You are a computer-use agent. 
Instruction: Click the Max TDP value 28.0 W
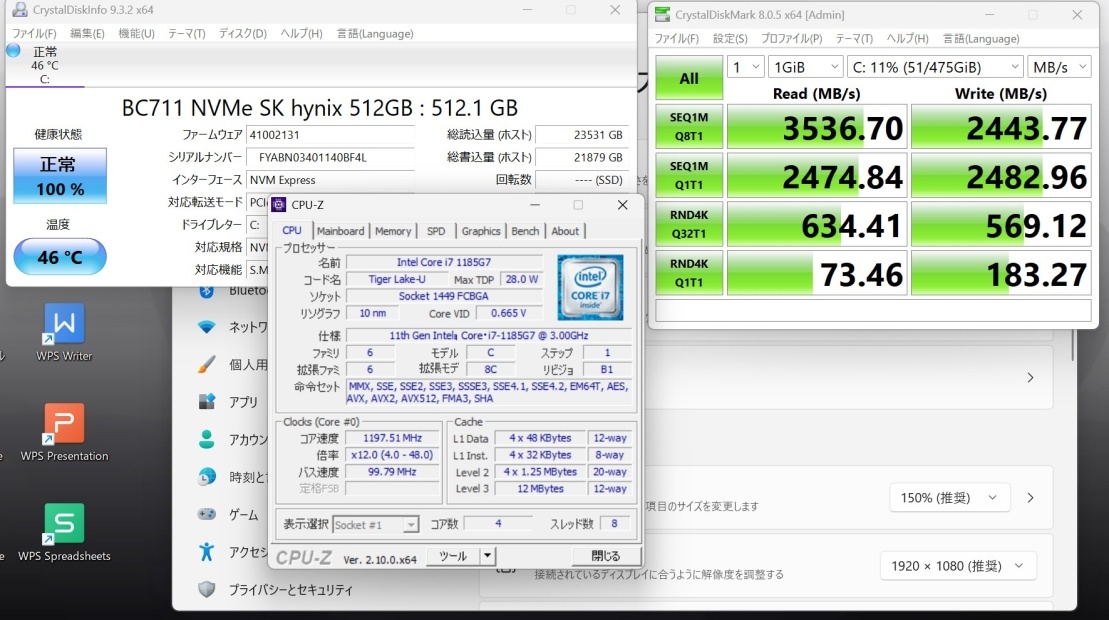pyautogui.click(x=522, y=279)
